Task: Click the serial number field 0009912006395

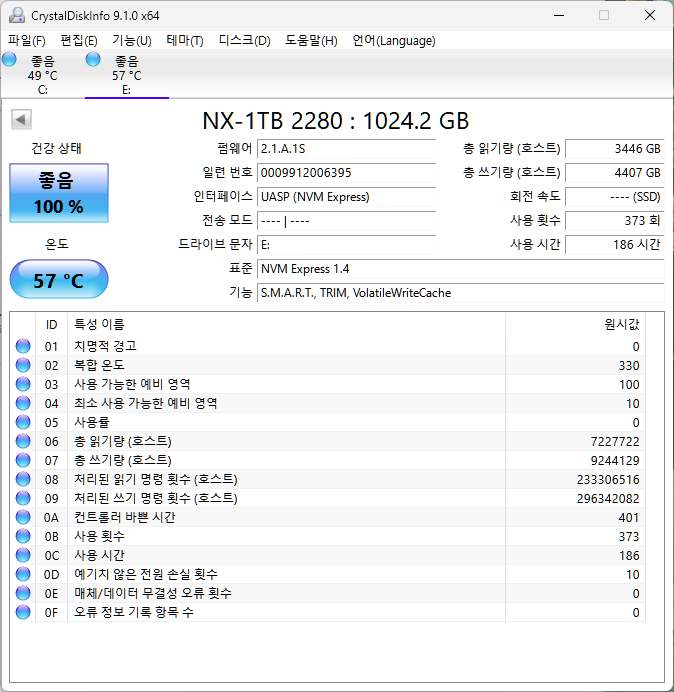Action: (346, 173)
